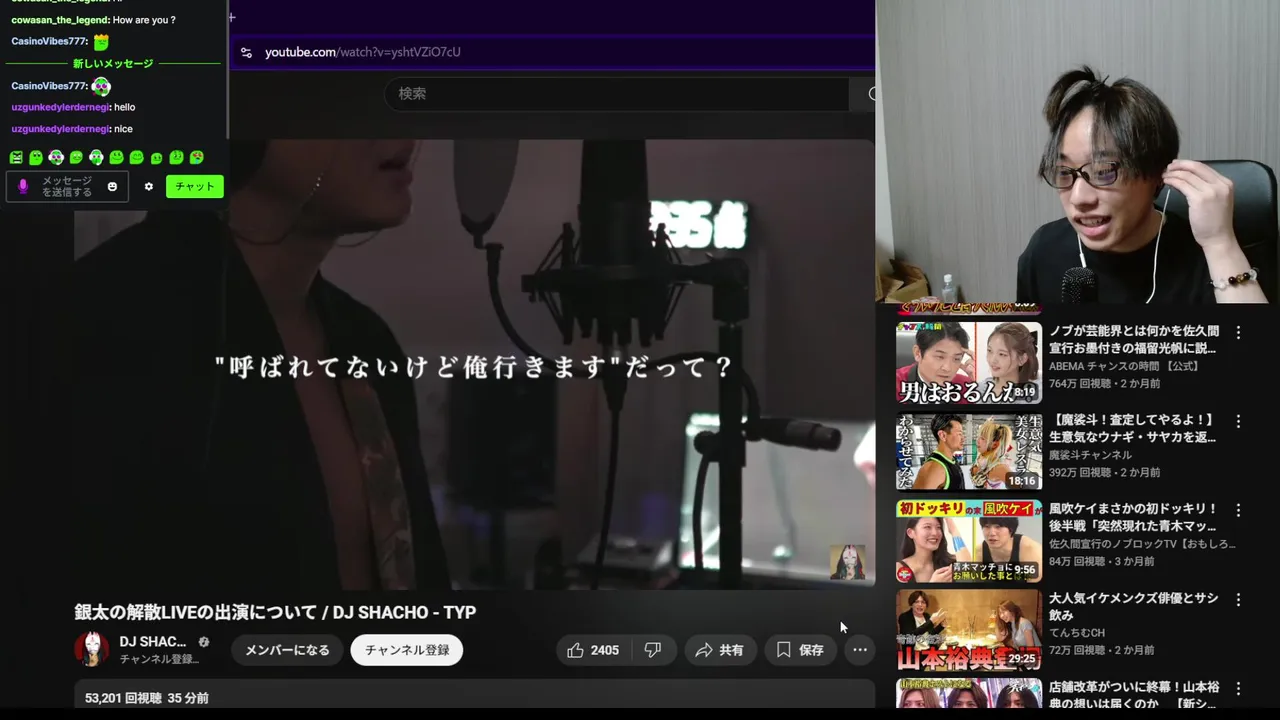Click channel name てんちむCH
The width and height of the screenshot is (1280, 720).
click(1076, 633)
